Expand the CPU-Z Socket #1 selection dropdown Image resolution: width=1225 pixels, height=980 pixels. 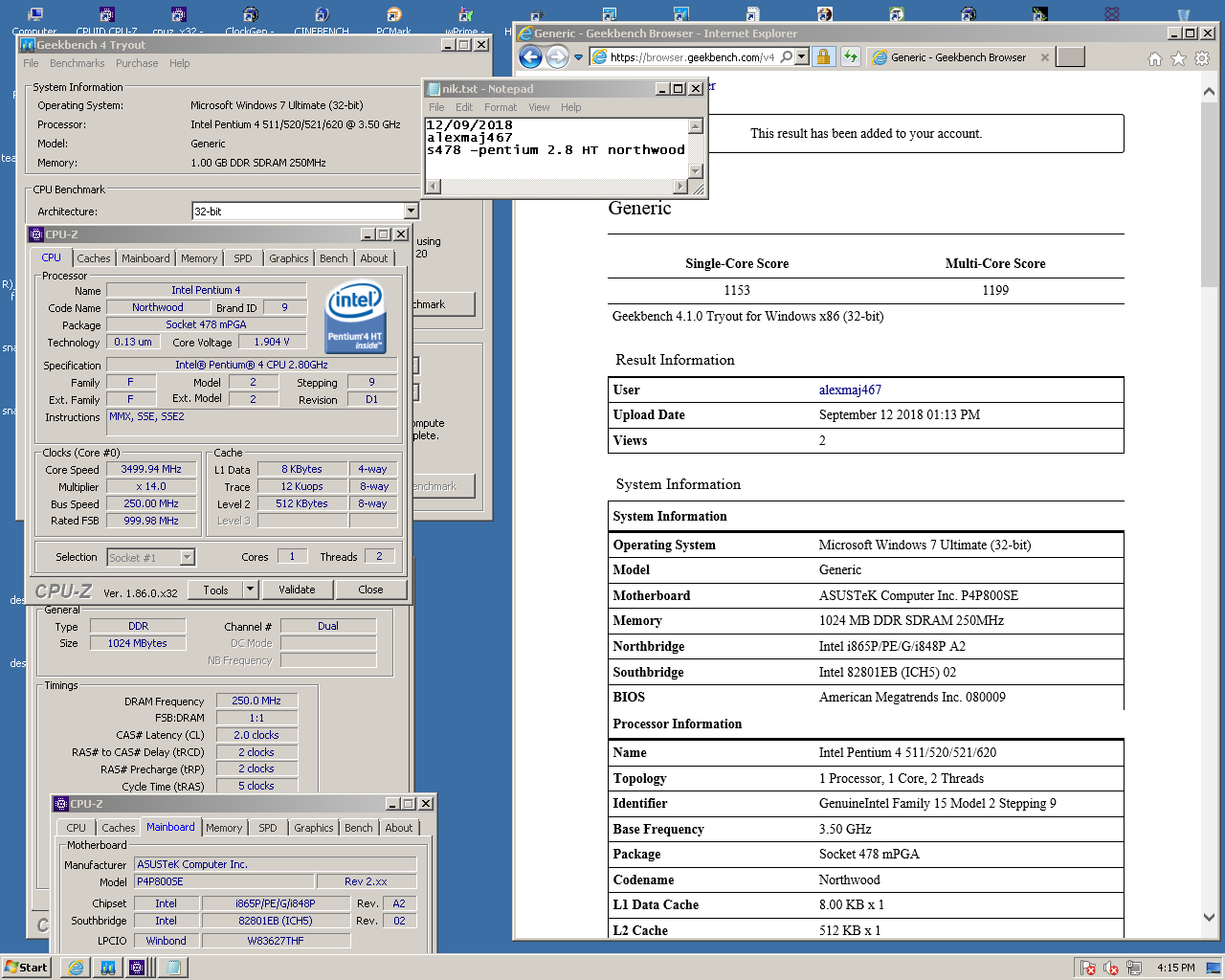(188, 557)
